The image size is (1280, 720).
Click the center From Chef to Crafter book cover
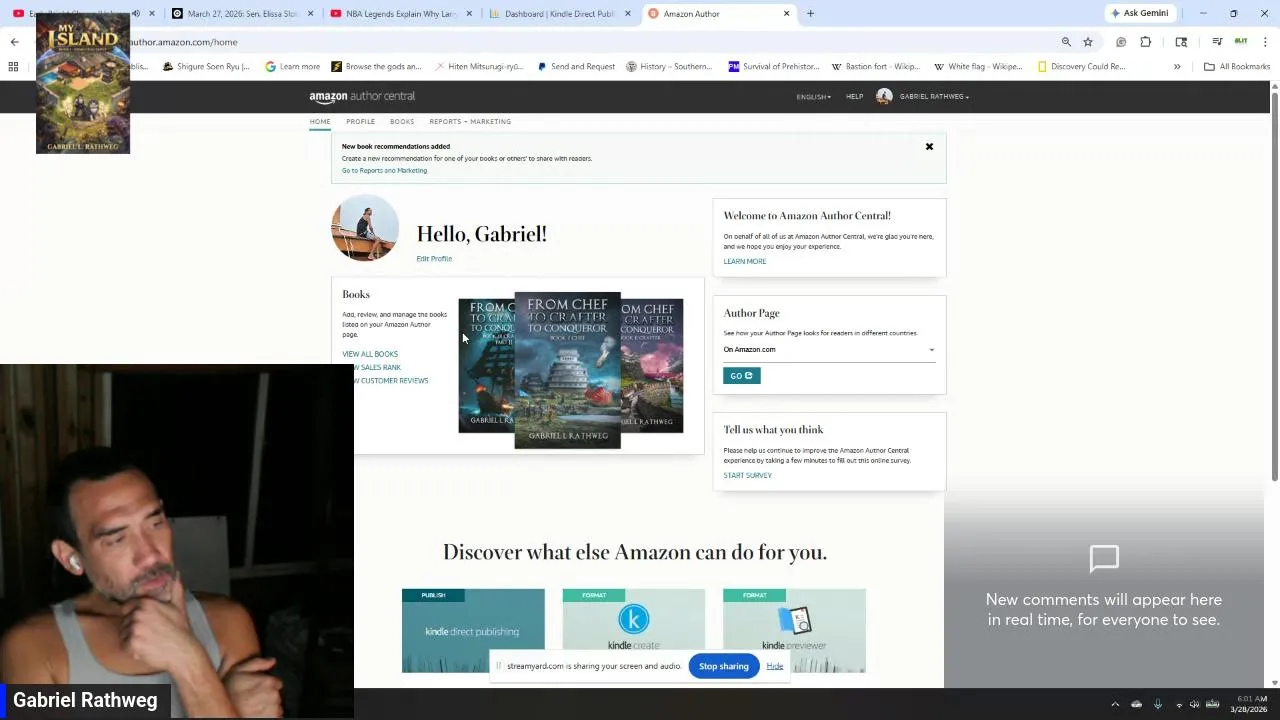[x=567, y=370]
